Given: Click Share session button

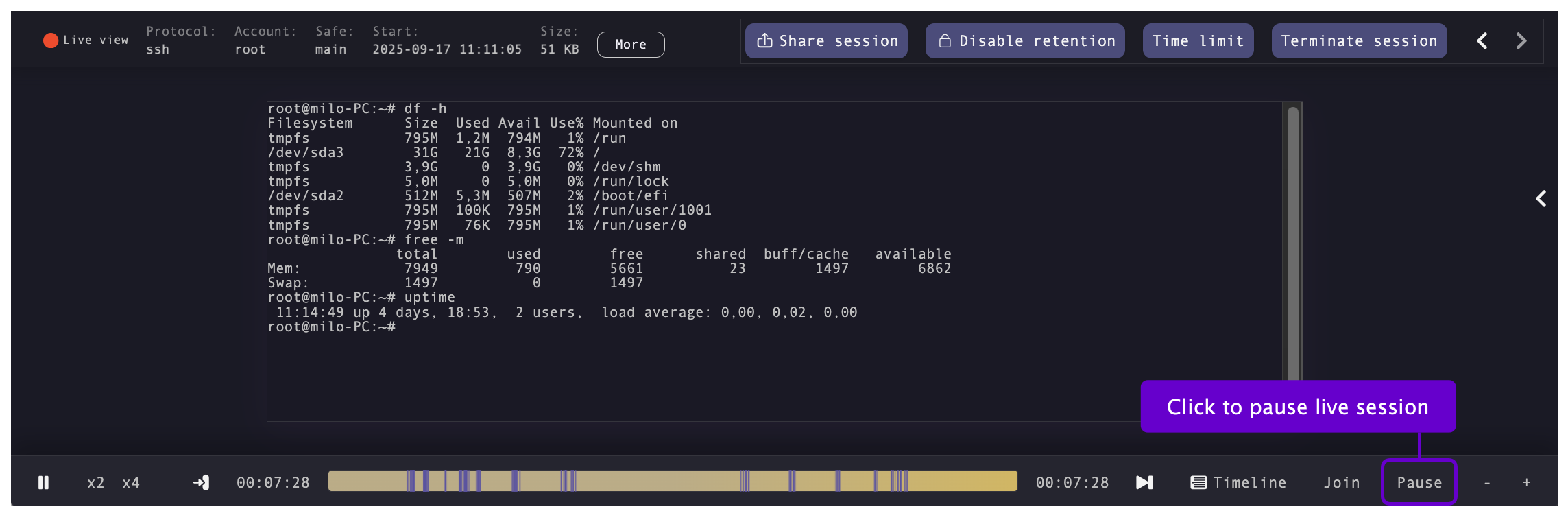Looking at the screenshot, I should (x=826, y=41).
